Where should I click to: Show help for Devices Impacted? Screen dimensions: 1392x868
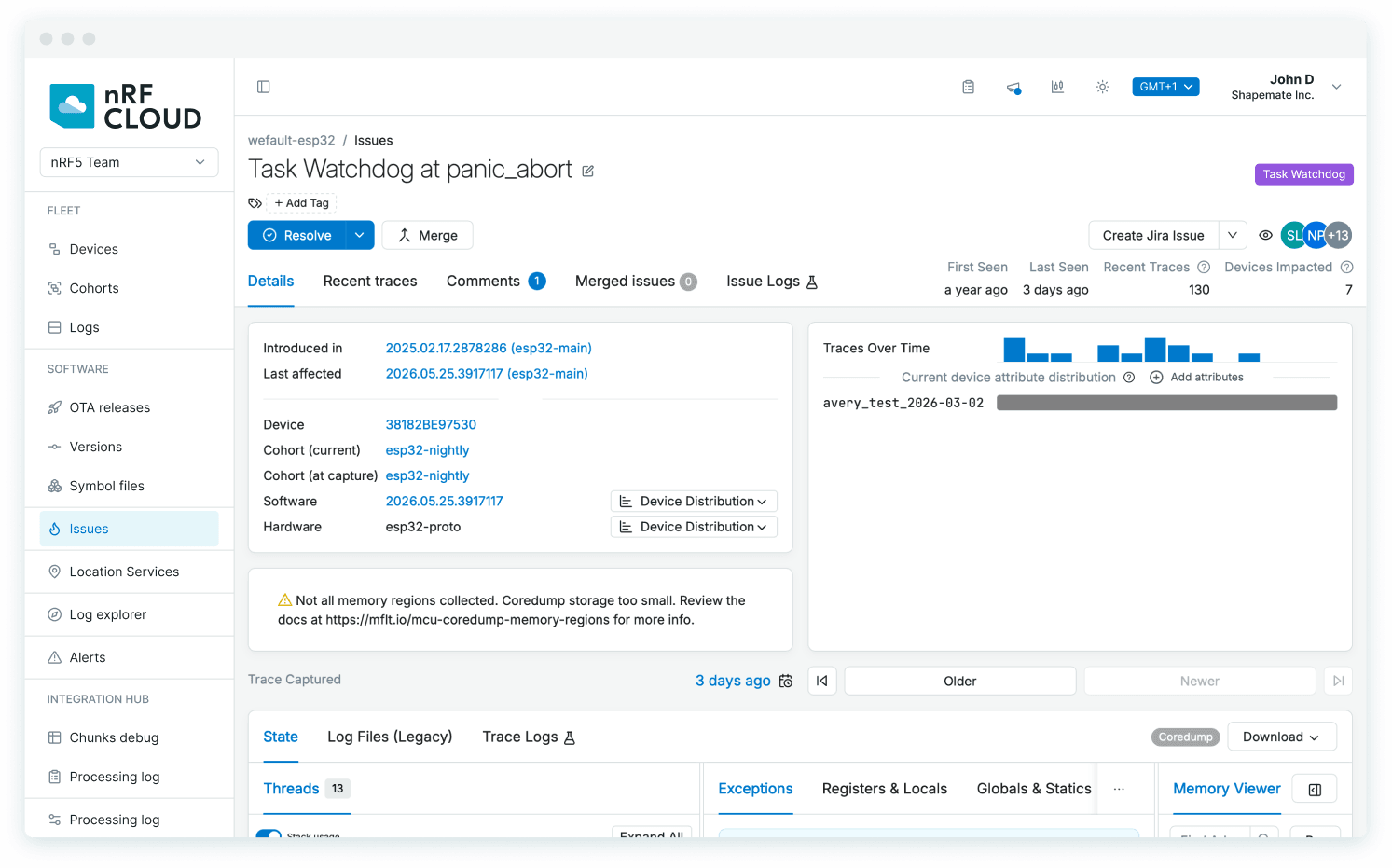(x=1346, y=268)
